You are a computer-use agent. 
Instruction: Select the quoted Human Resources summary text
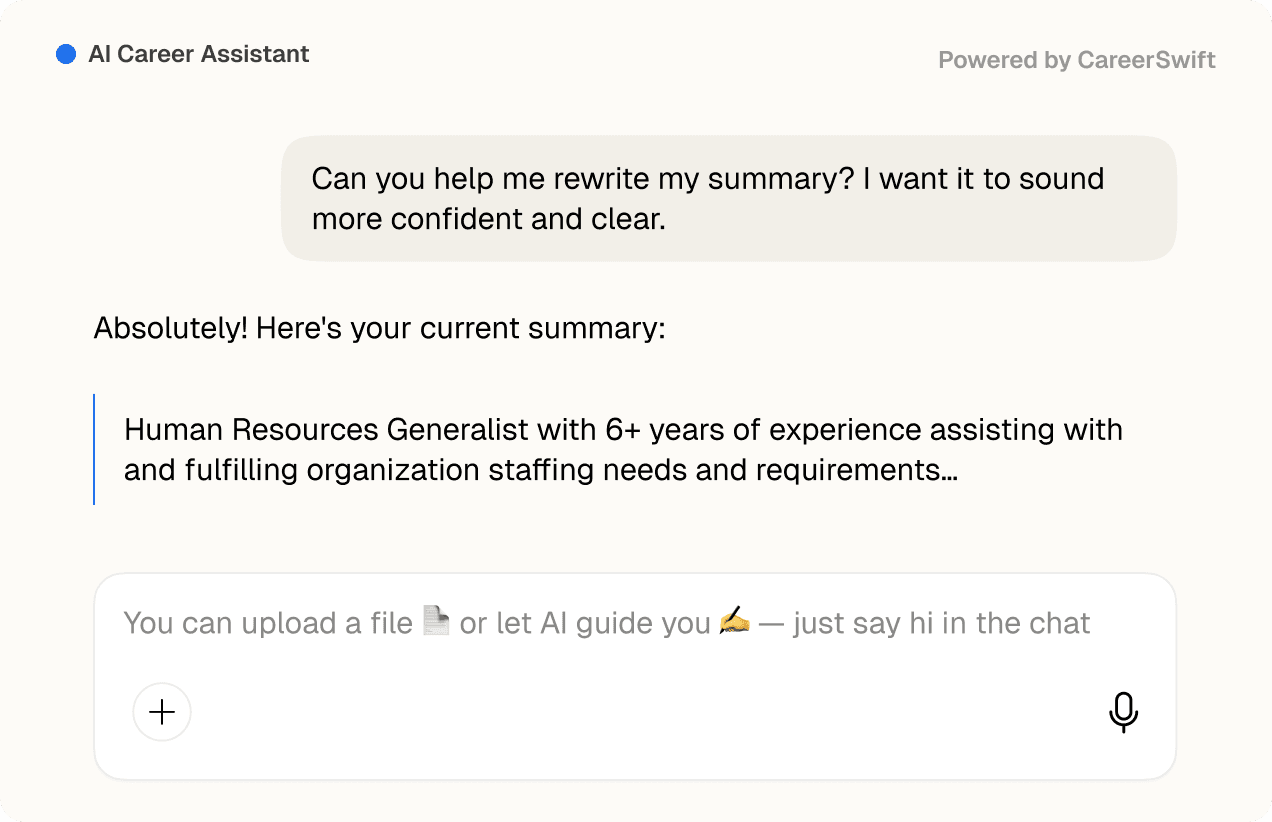tap(622, 449)
